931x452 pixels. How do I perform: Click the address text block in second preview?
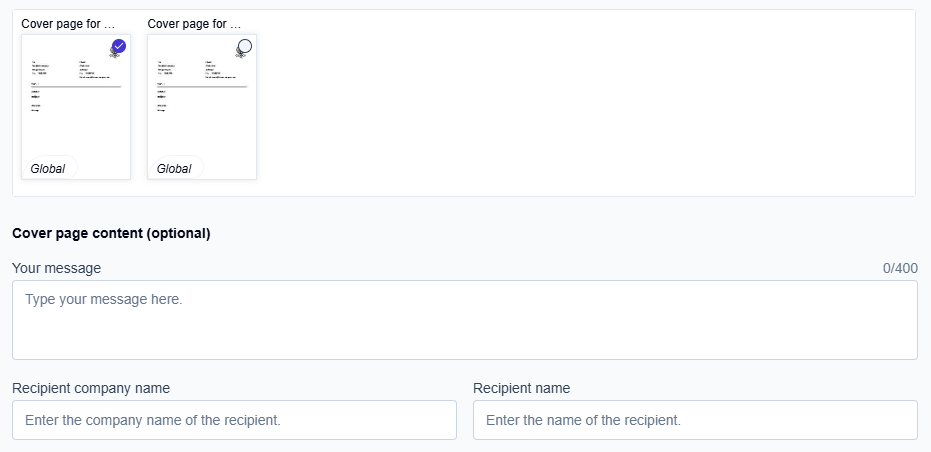pyautogui.click(x=171, y=68)
